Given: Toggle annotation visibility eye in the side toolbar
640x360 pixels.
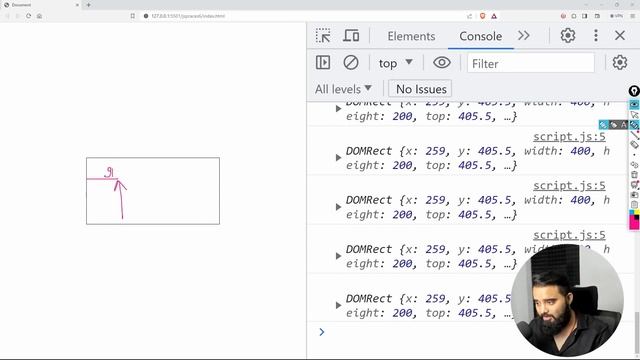Looking at the screenshot, I should click(x=634, y=104).
